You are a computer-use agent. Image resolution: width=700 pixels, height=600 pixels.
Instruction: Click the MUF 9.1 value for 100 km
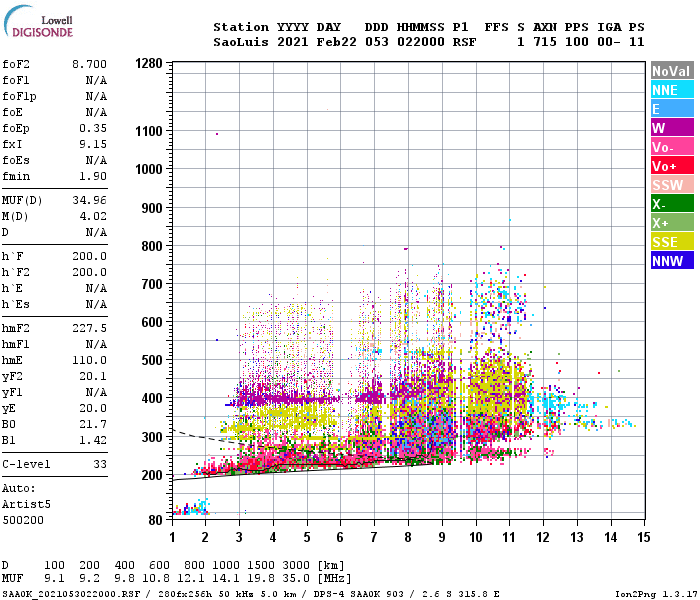coord(54,579)
